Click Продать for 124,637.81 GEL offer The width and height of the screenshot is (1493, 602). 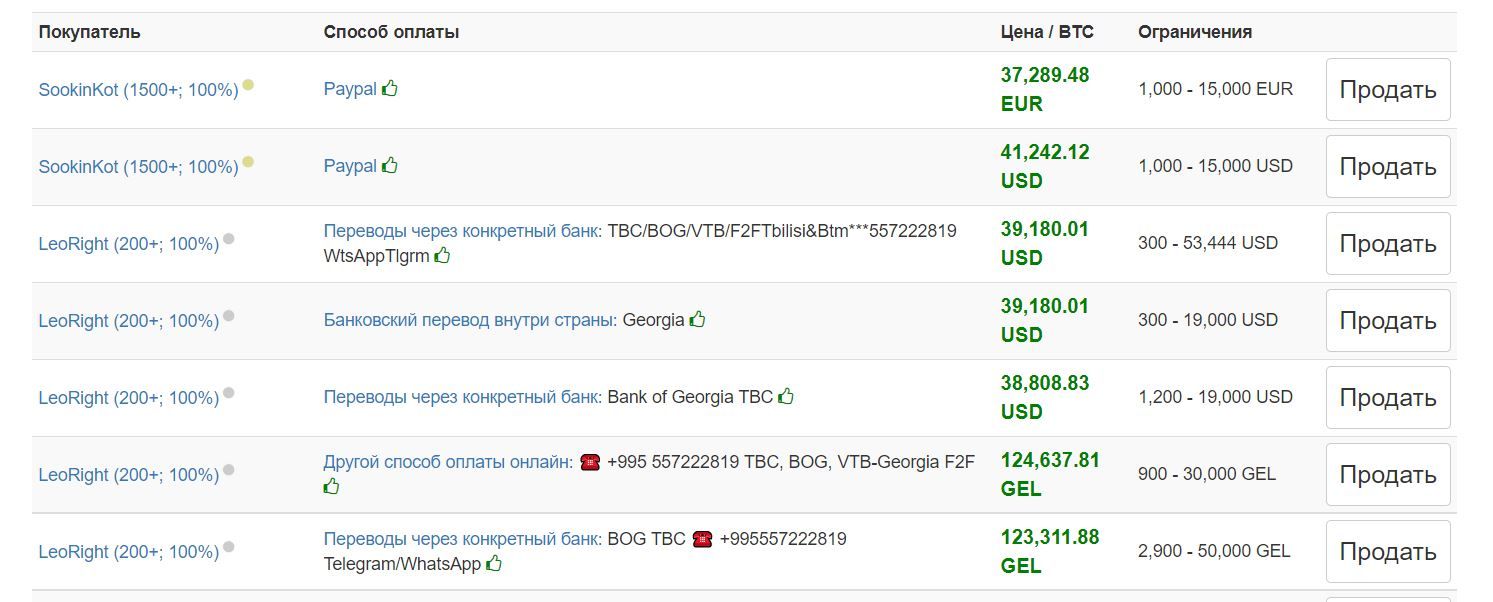pos(1388,475)
